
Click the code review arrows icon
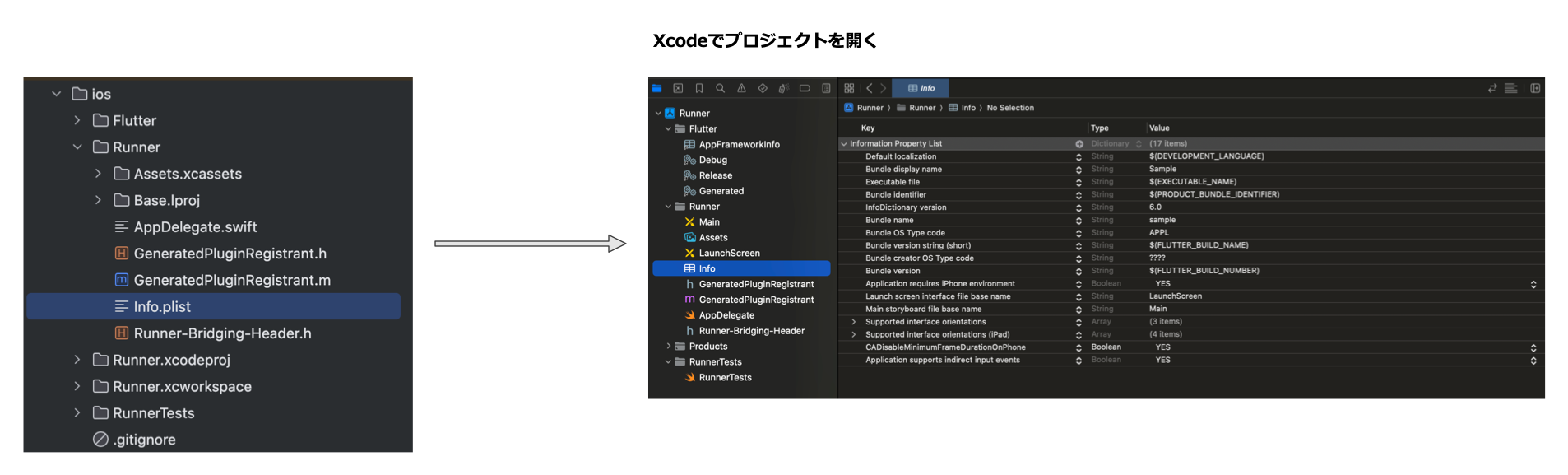tap(1492, 88)
